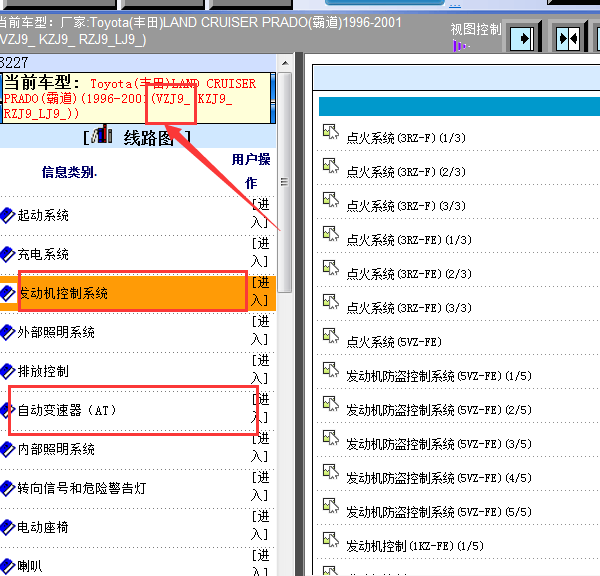600x576 pixels.
Task: Open 发动机防盗控制系统(5VZ-FE)(5/5) link
Action: click(439, 512)
